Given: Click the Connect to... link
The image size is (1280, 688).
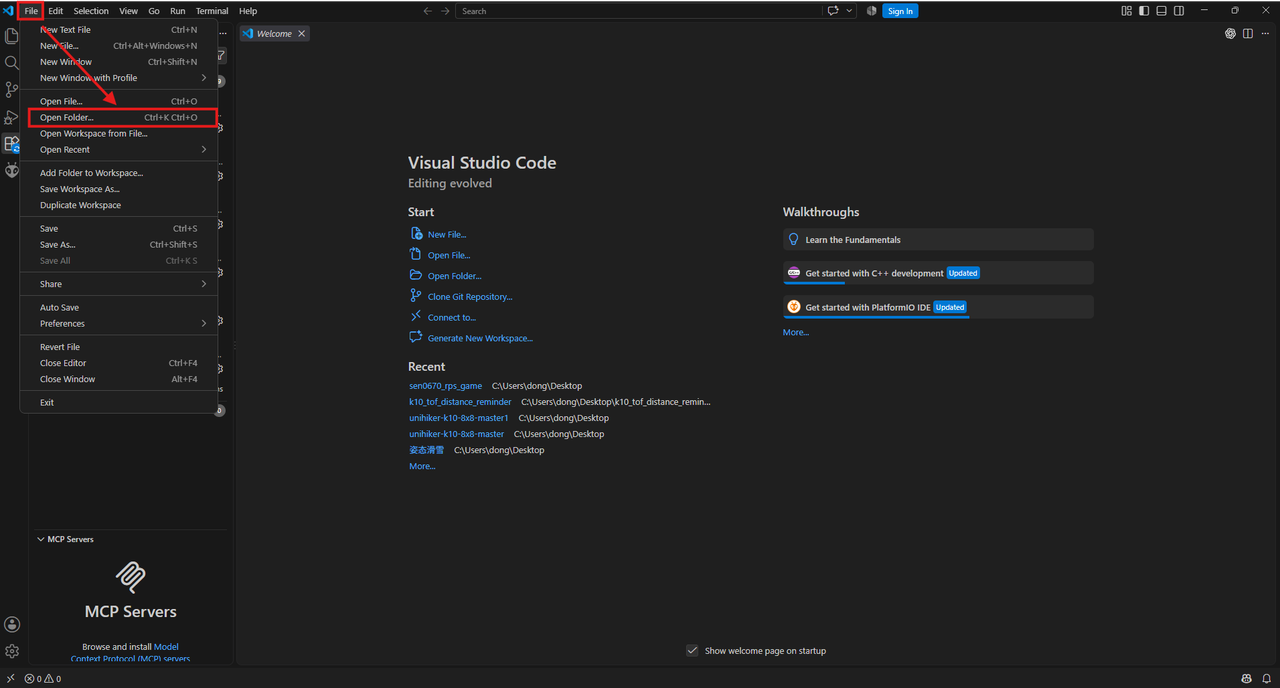Looking at the screenshot, I should [x=452, y=317].
